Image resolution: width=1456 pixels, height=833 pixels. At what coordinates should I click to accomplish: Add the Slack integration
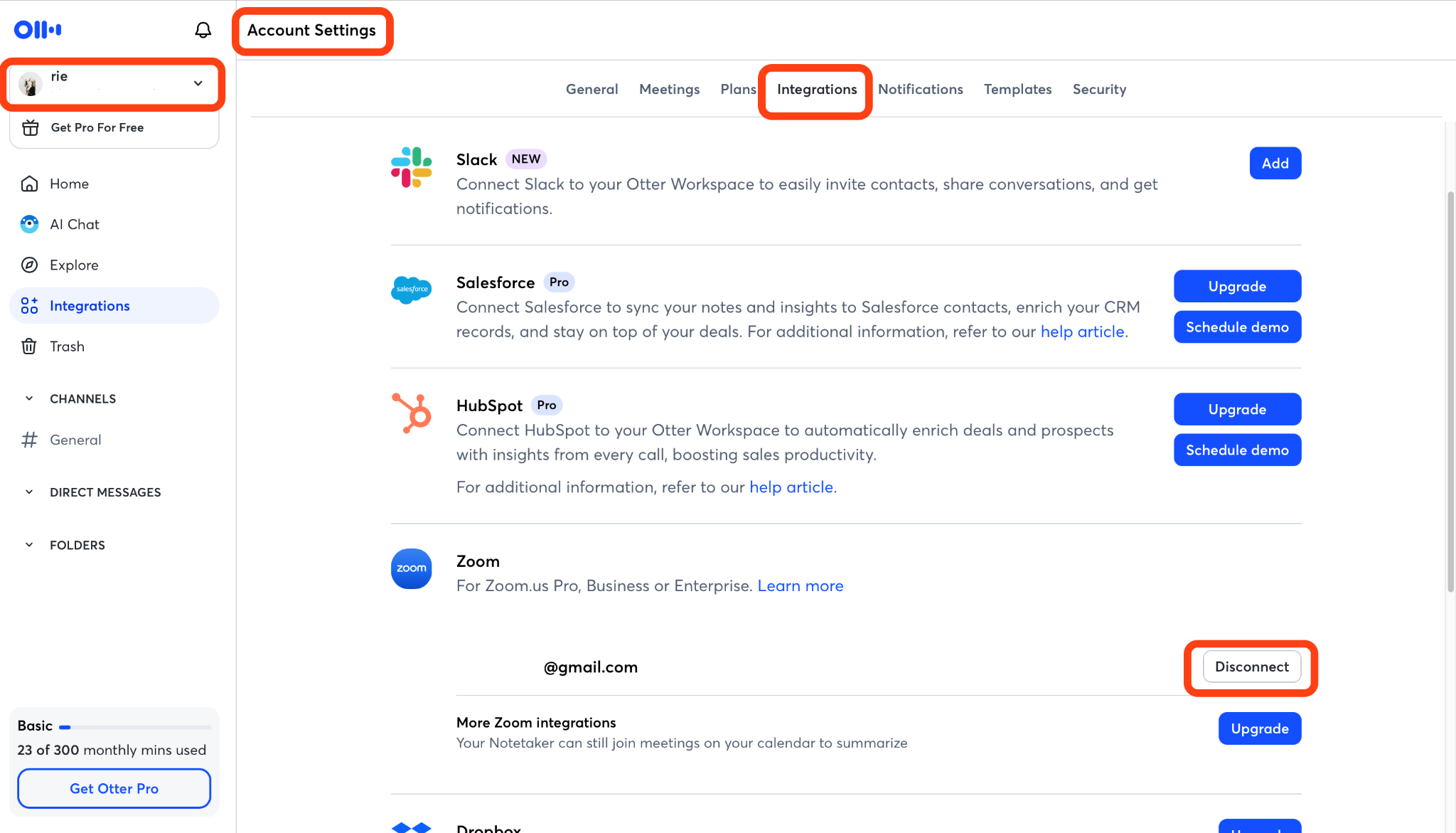1275,164
